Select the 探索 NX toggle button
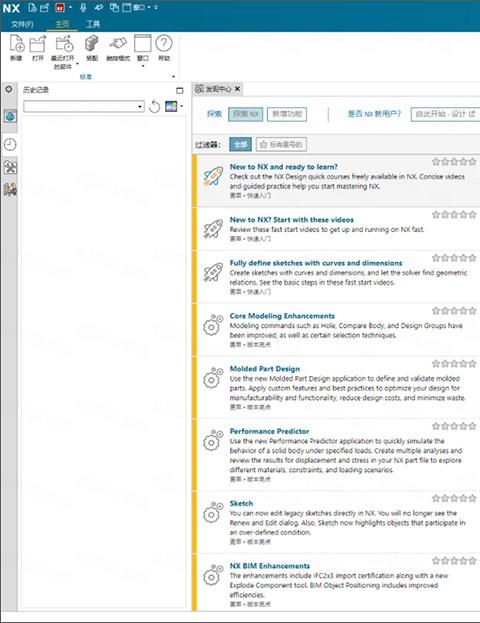The width and height of the screenshot is (480, 623). [246, 114]
